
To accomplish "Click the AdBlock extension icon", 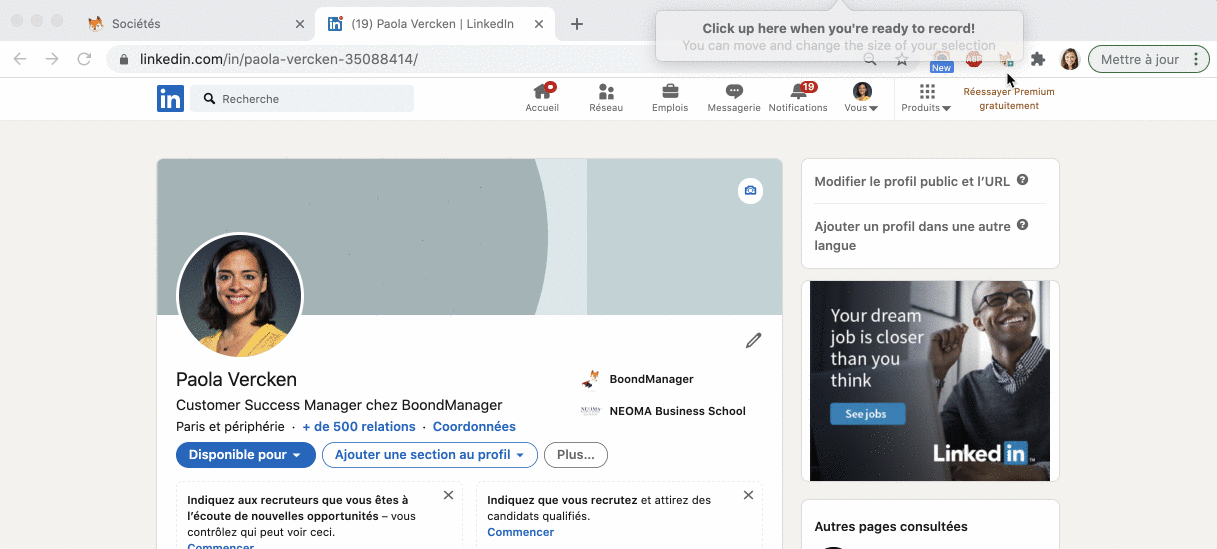I will [x=974, y=60].
